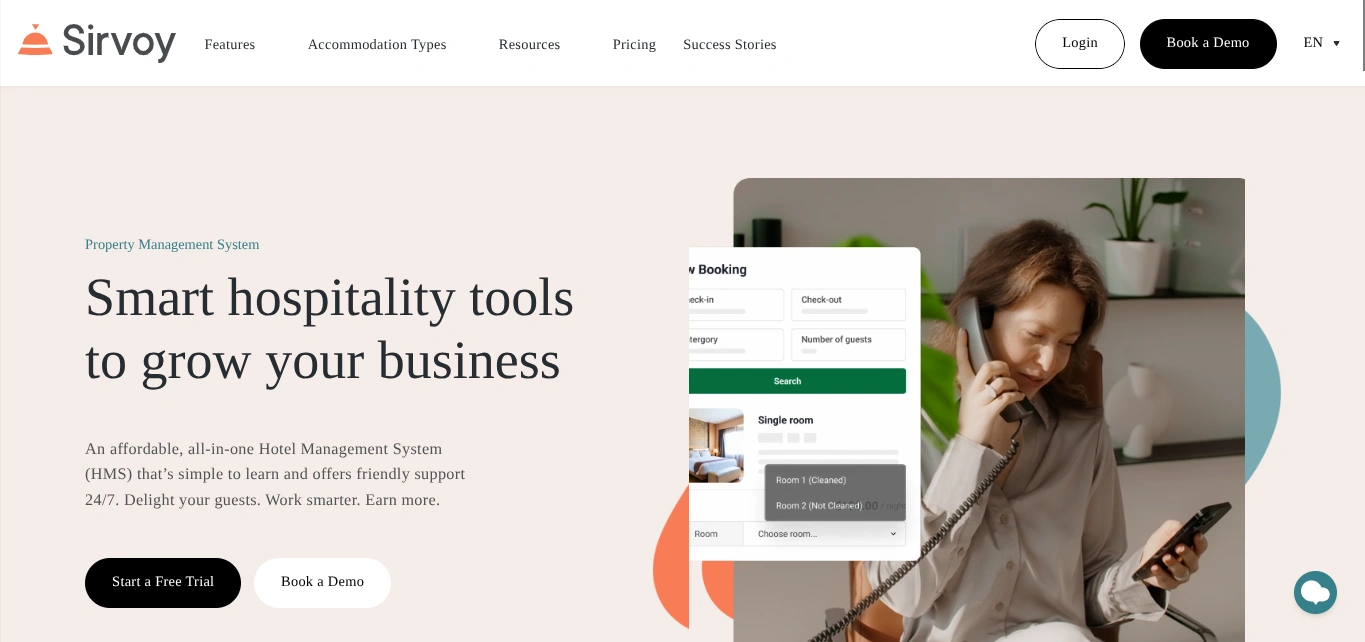
Task: Click the green Search button in mockup
Action: point(797,381)
